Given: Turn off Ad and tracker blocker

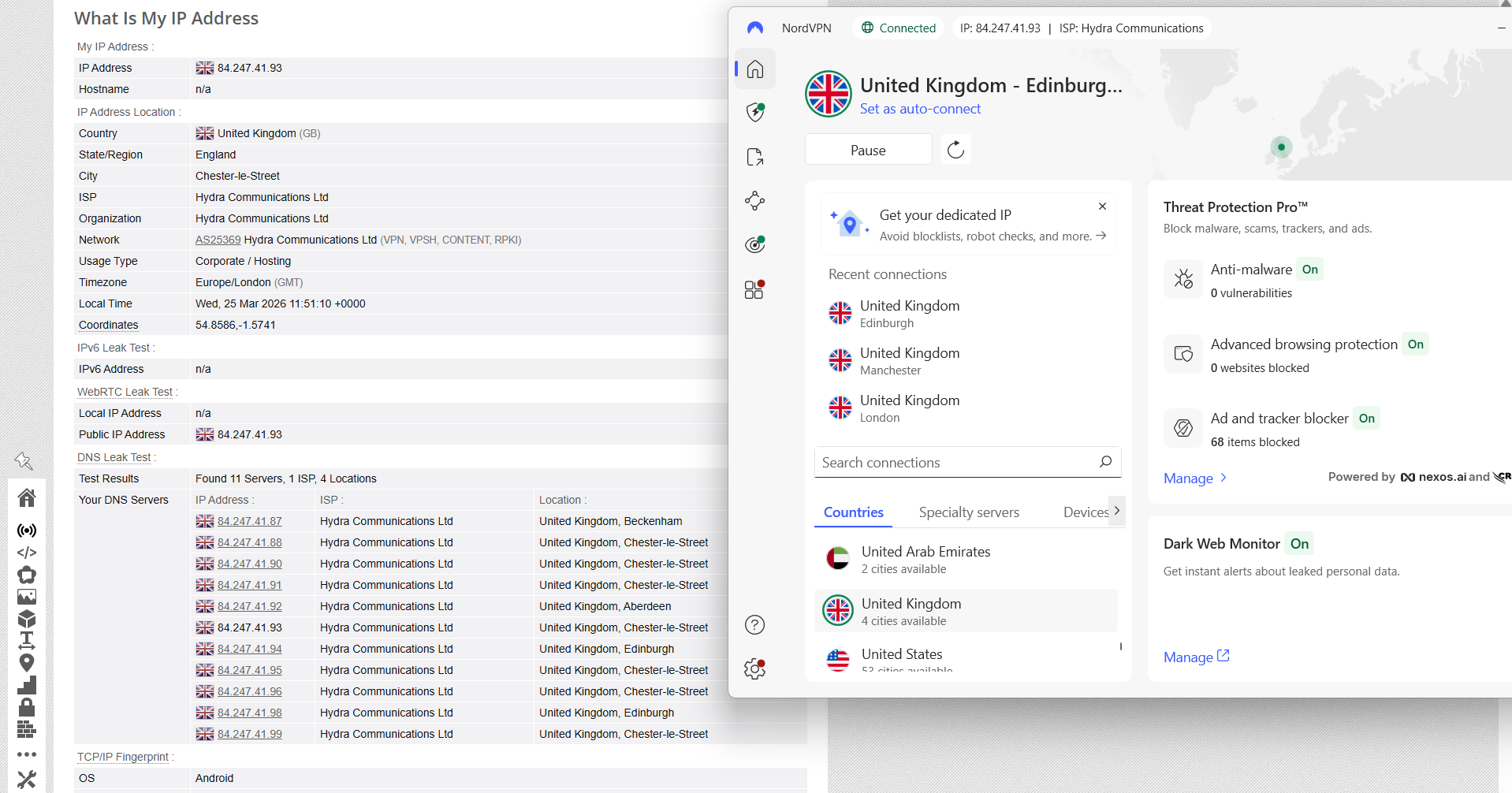Looking at the screenshot, I should [x=1367, y=418].
